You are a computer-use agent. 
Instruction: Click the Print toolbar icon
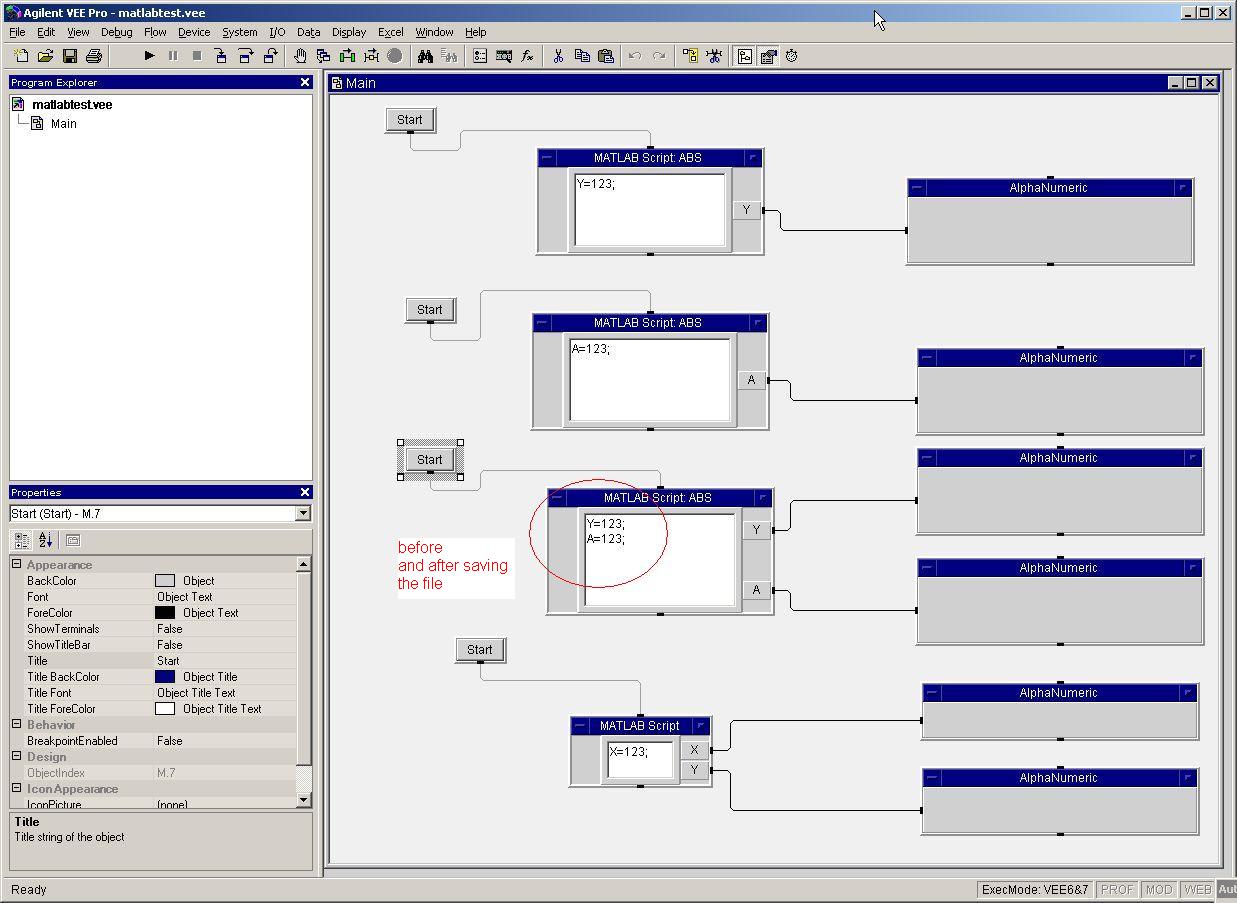click(94, 56)
